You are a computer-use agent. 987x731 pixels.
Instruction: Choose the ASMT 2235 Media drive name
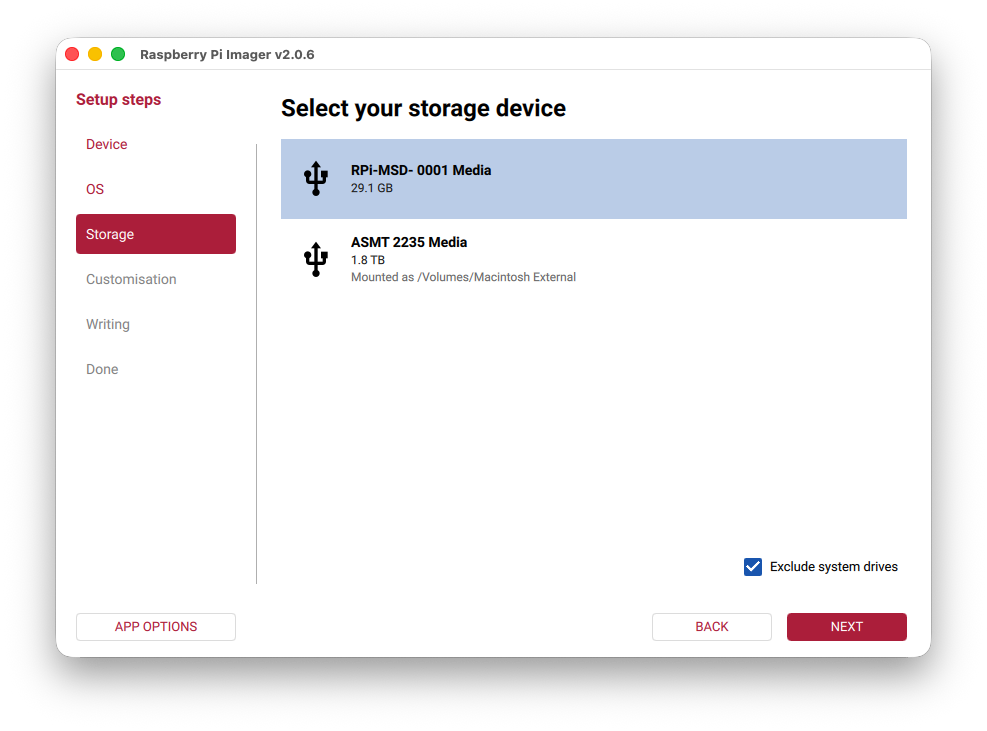(x=409, y=242)
